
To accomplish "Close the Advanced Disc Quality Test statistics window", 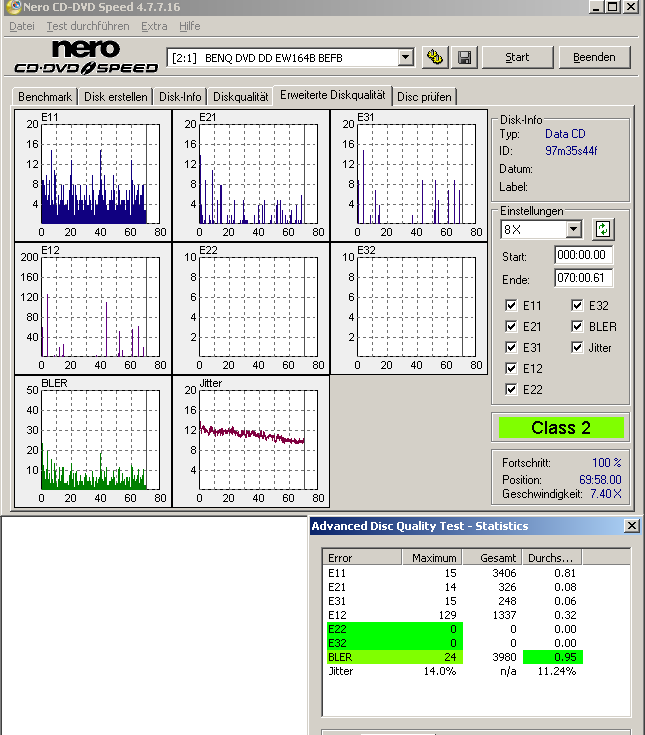I will [x=631, y=526].
